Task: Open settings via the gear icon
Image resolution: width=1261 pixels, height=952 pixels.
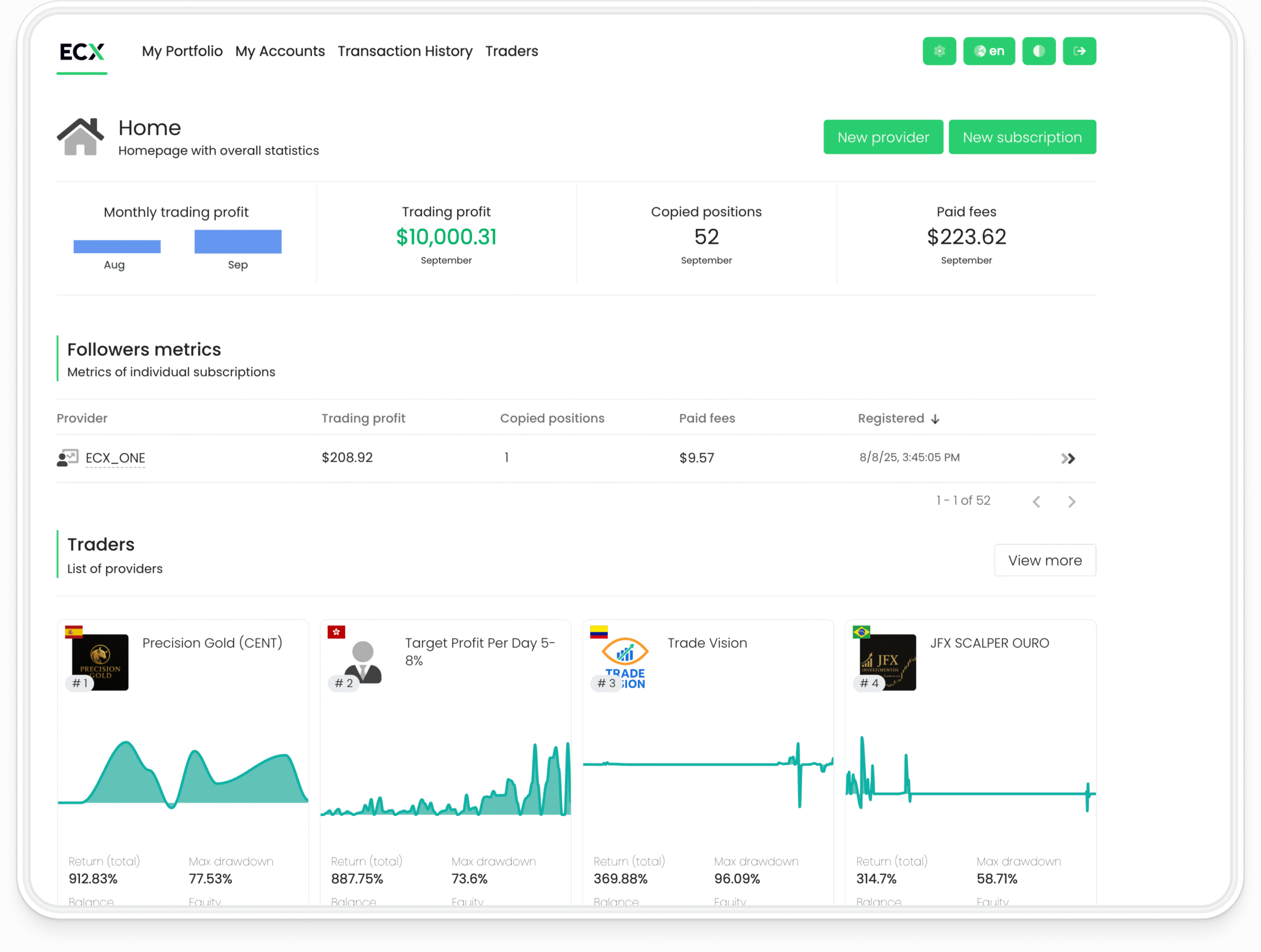Action: [939, 51]
